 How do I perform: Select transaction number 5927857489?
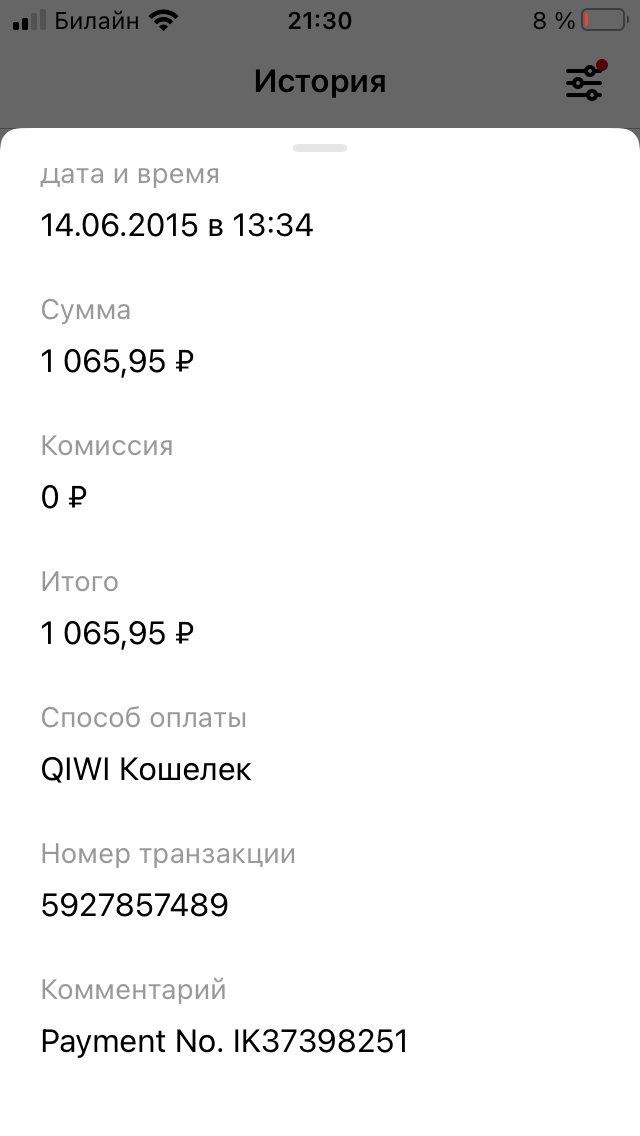(x=135, y=905)
